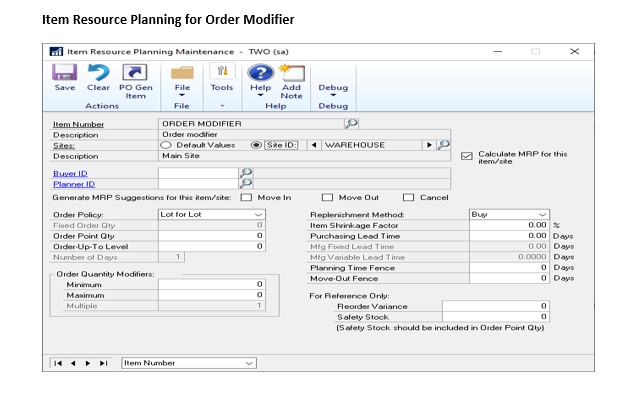Expand the Tools group arrow

pyautogui.click(x=222, y=106)
